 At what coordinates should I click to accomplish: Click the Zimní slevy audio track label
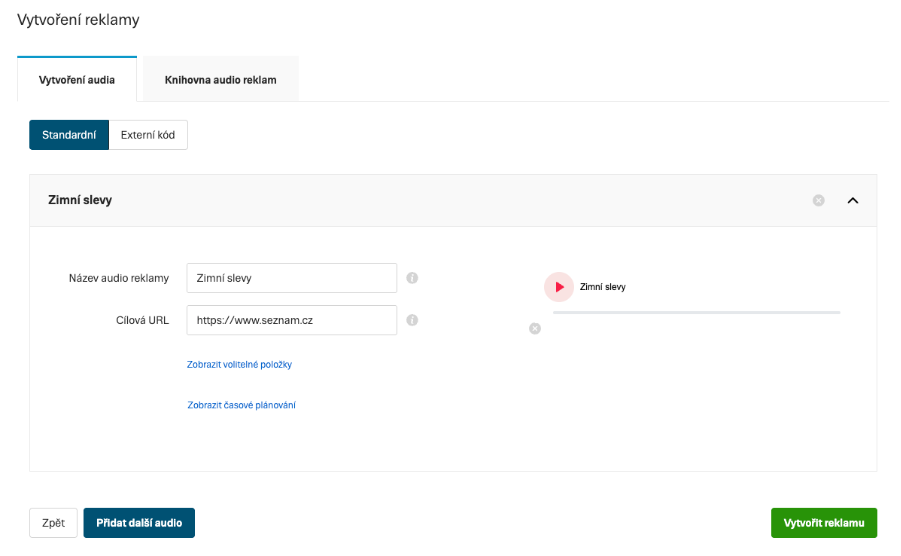(603, 287)
